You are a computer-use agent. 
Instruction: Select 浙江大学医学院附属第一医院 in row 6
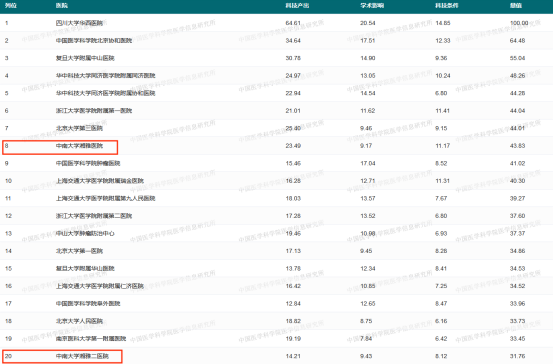(x=94, y=111)
